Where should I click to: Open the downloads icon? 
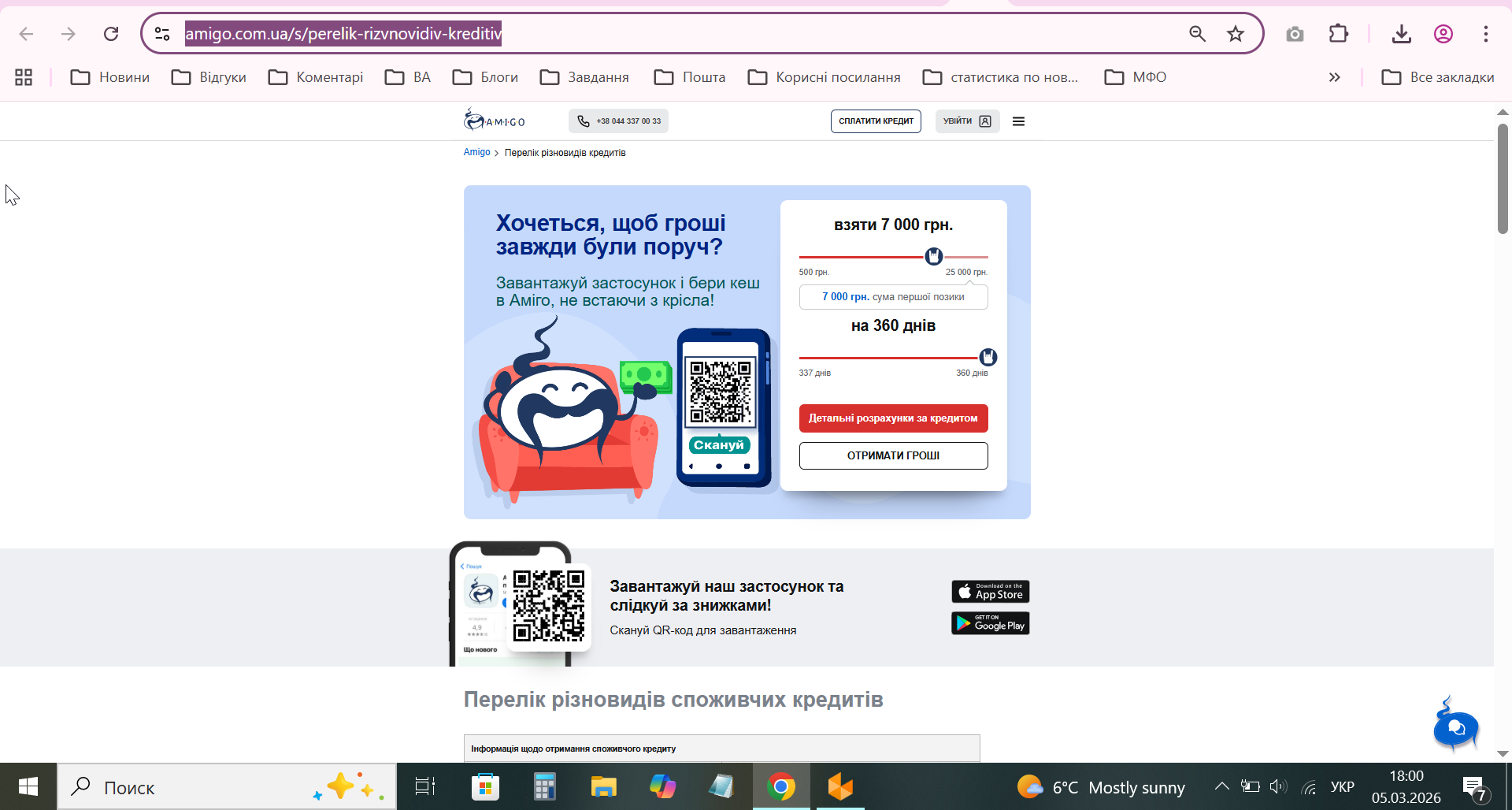[1401, 34]
